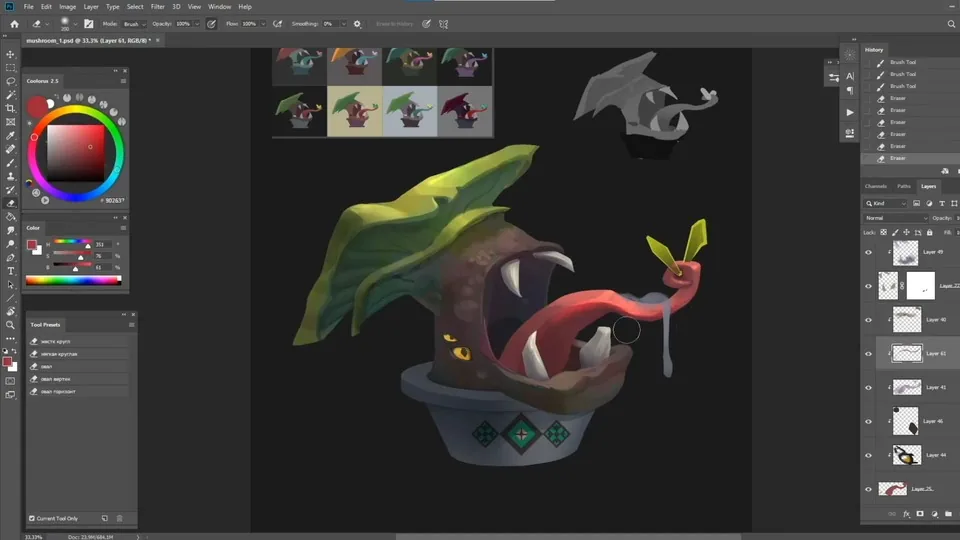Select the Clone Stamp tool

(x=10, y=176)
